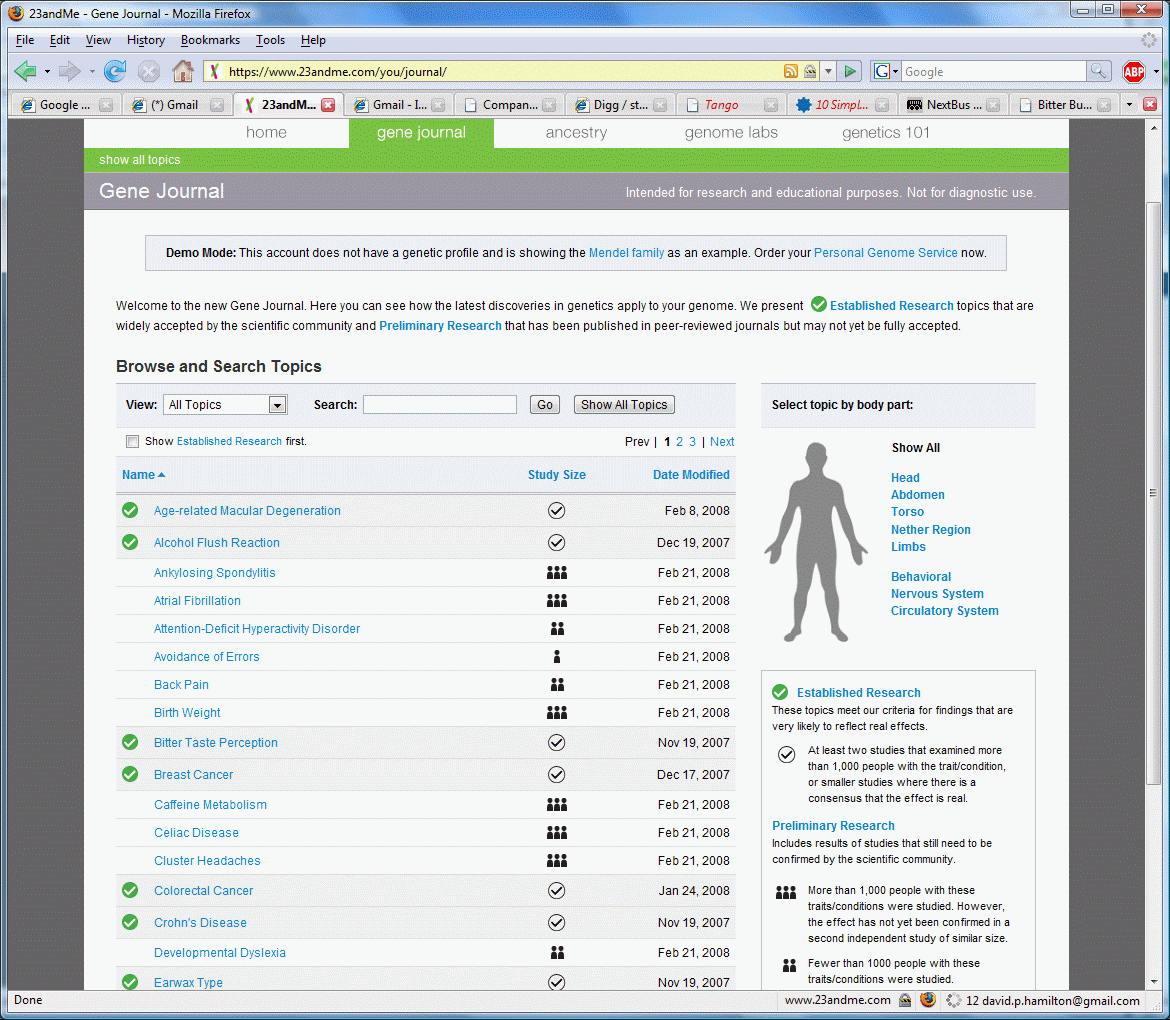Open the Earwax Type topic
Image resolution: width=1170 pixels, height=1020 pixels.
(x=188, y=982)
